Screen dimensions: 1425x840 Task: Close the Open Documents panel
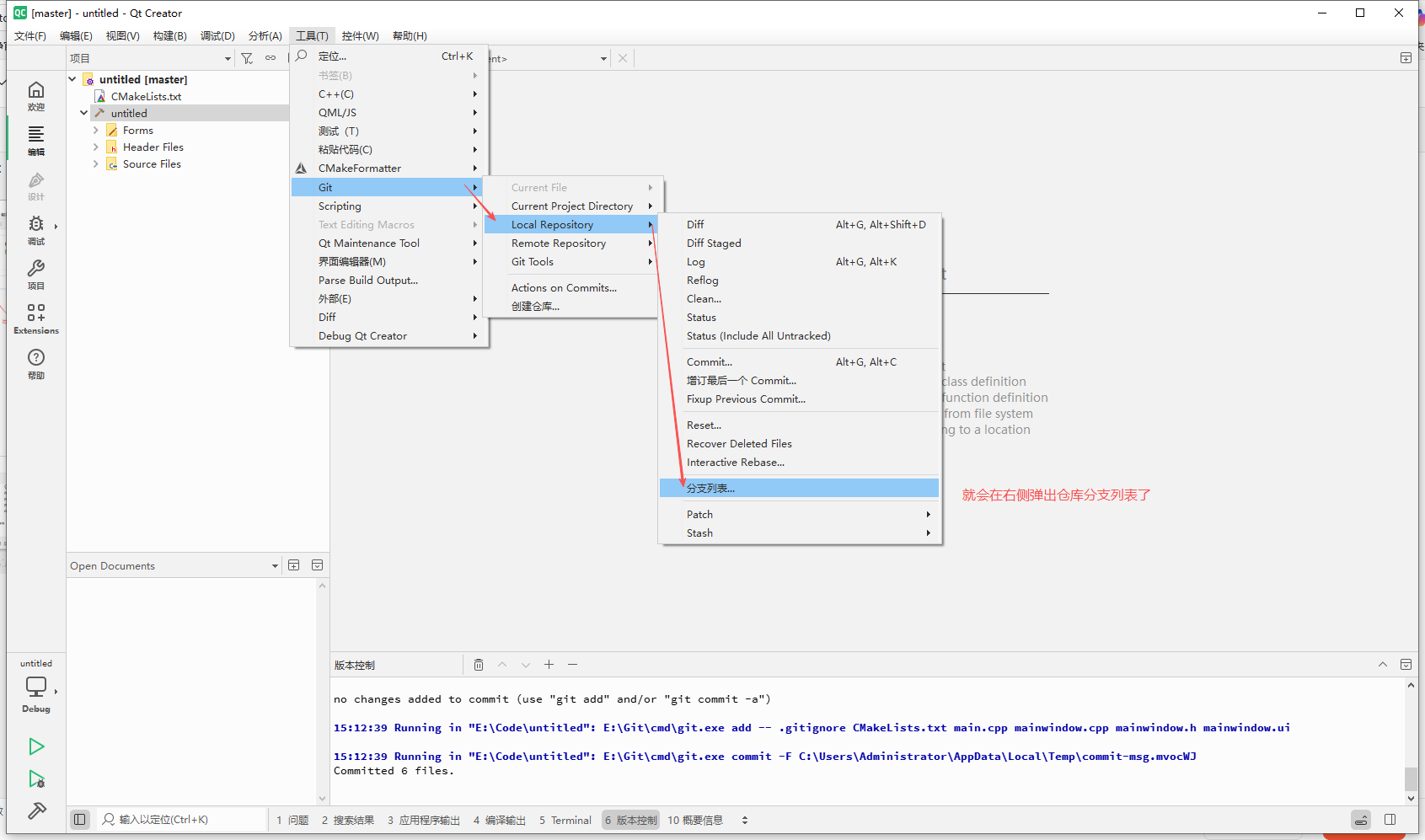pyautogui.click(x=317, y=565)
